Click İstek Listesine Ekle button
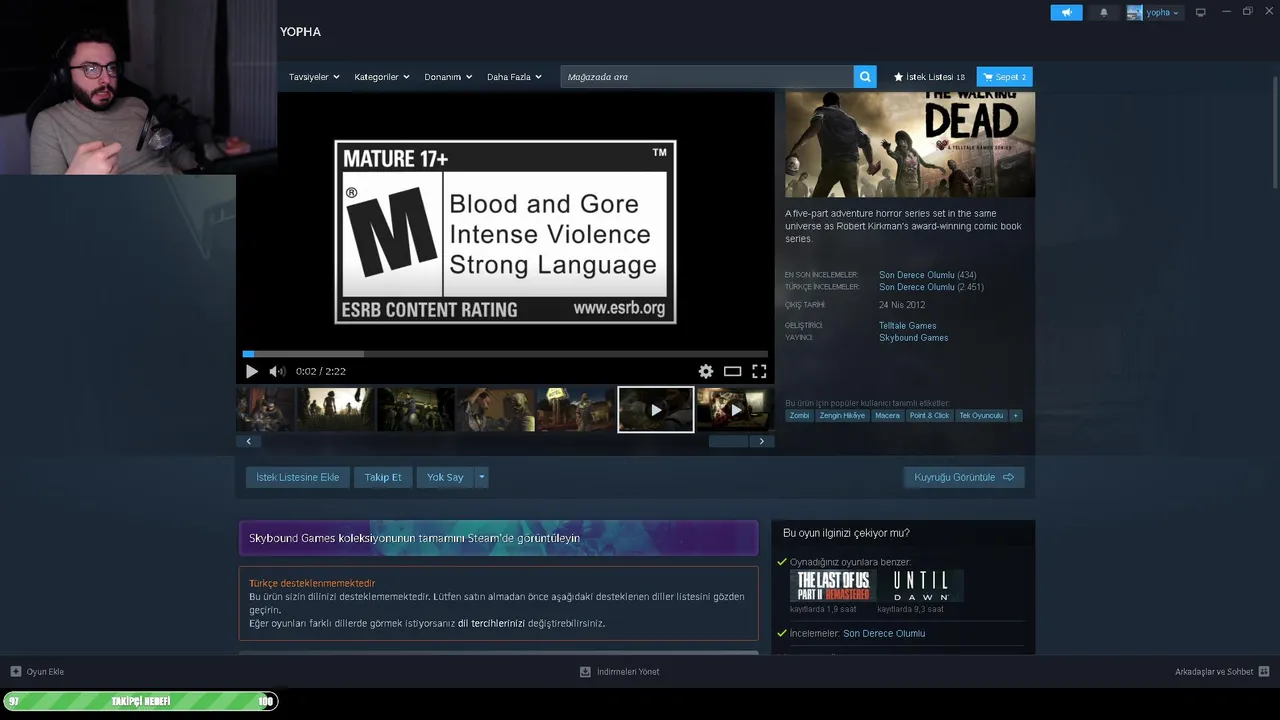Screen dimensions: 1280x720 tap(297, 477)
